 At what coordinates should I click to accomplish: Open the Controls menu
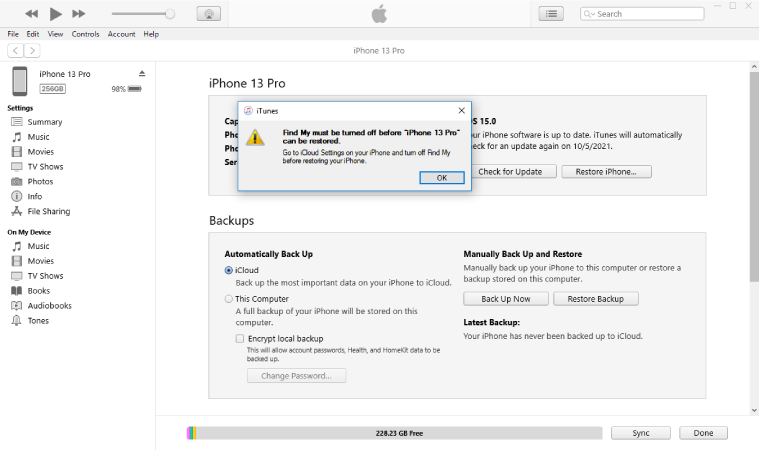point(85,34)
